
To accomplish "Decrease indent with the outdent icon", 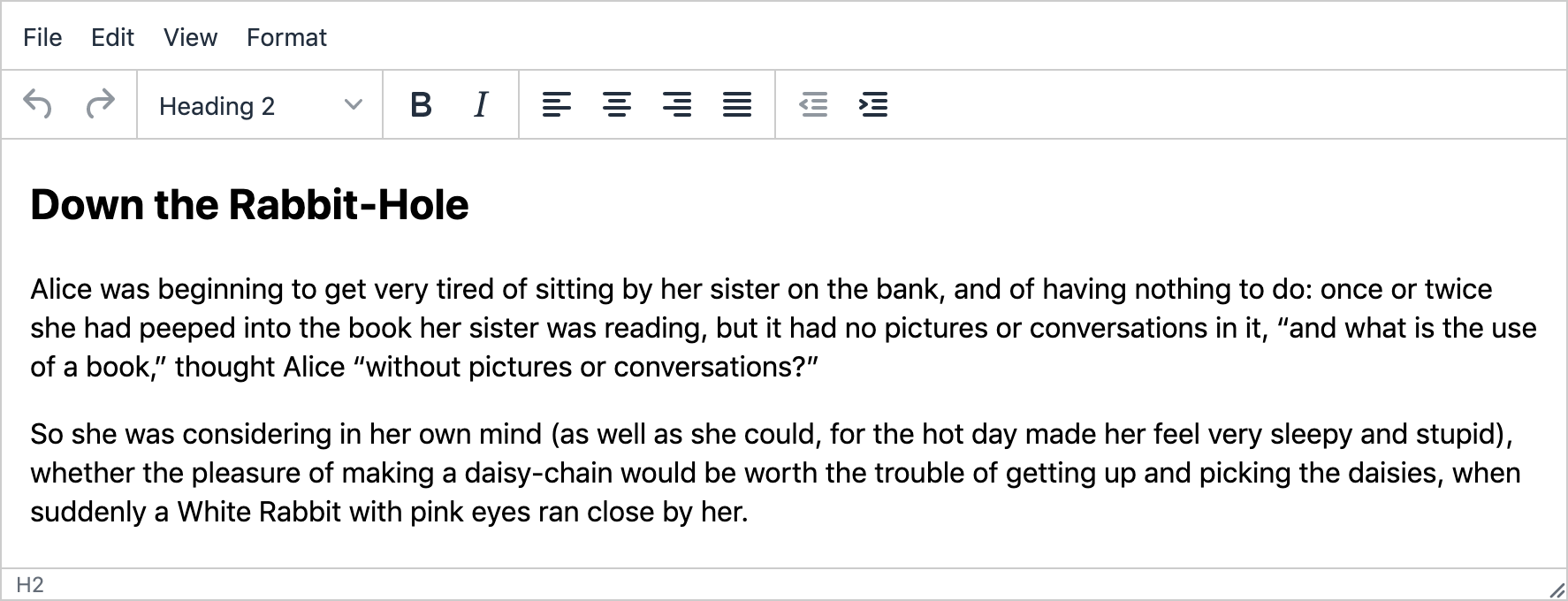I will coord(813,104).
